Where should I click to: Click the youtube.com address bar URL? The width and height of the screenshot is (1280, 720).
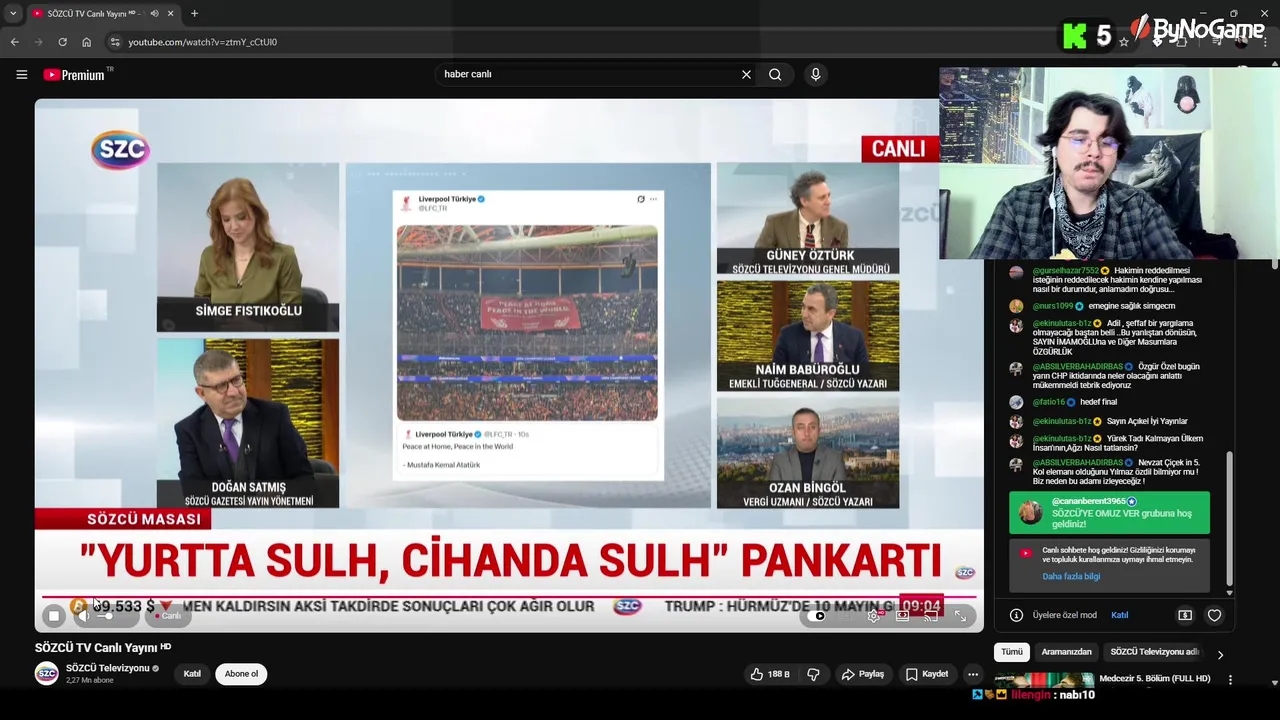click(202, 42)
